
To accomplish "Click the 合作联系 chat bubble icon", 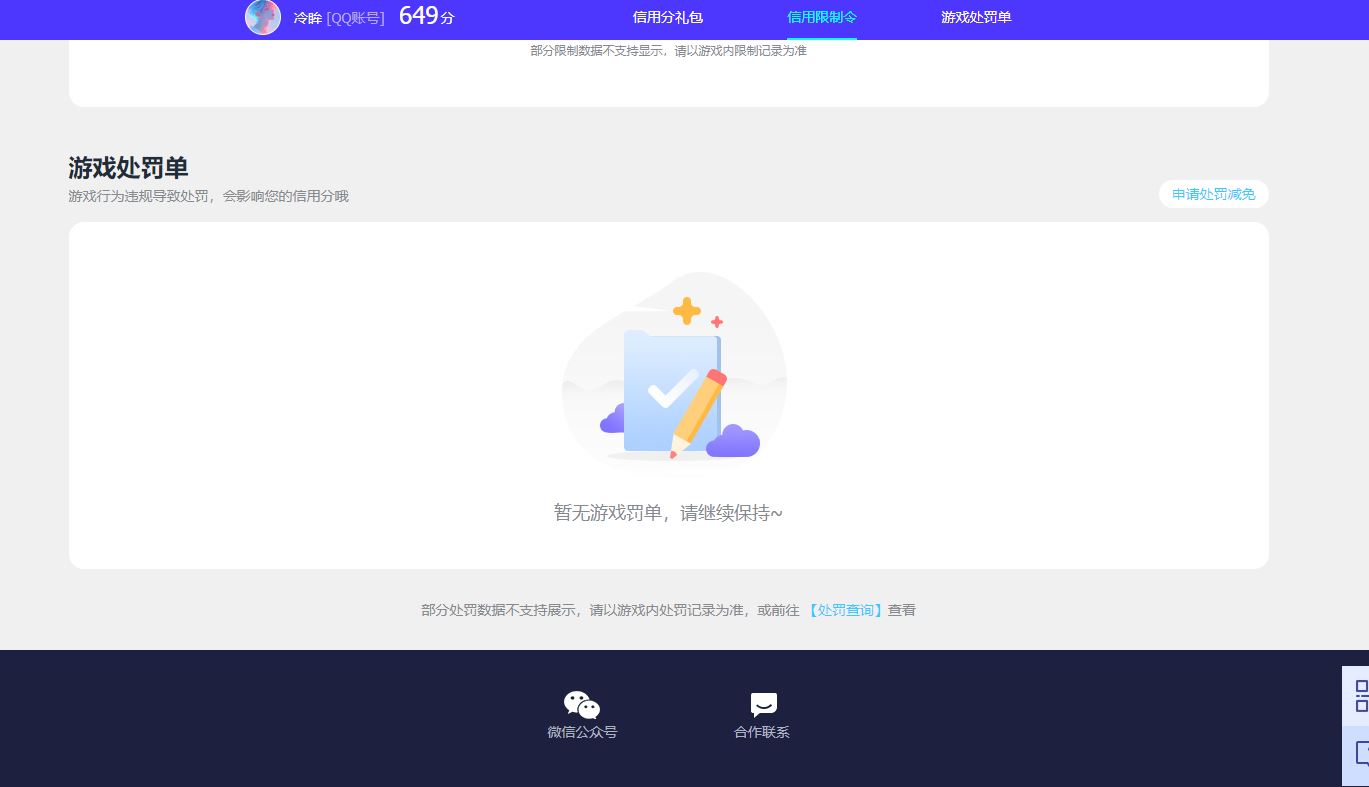I will (762, 705).
